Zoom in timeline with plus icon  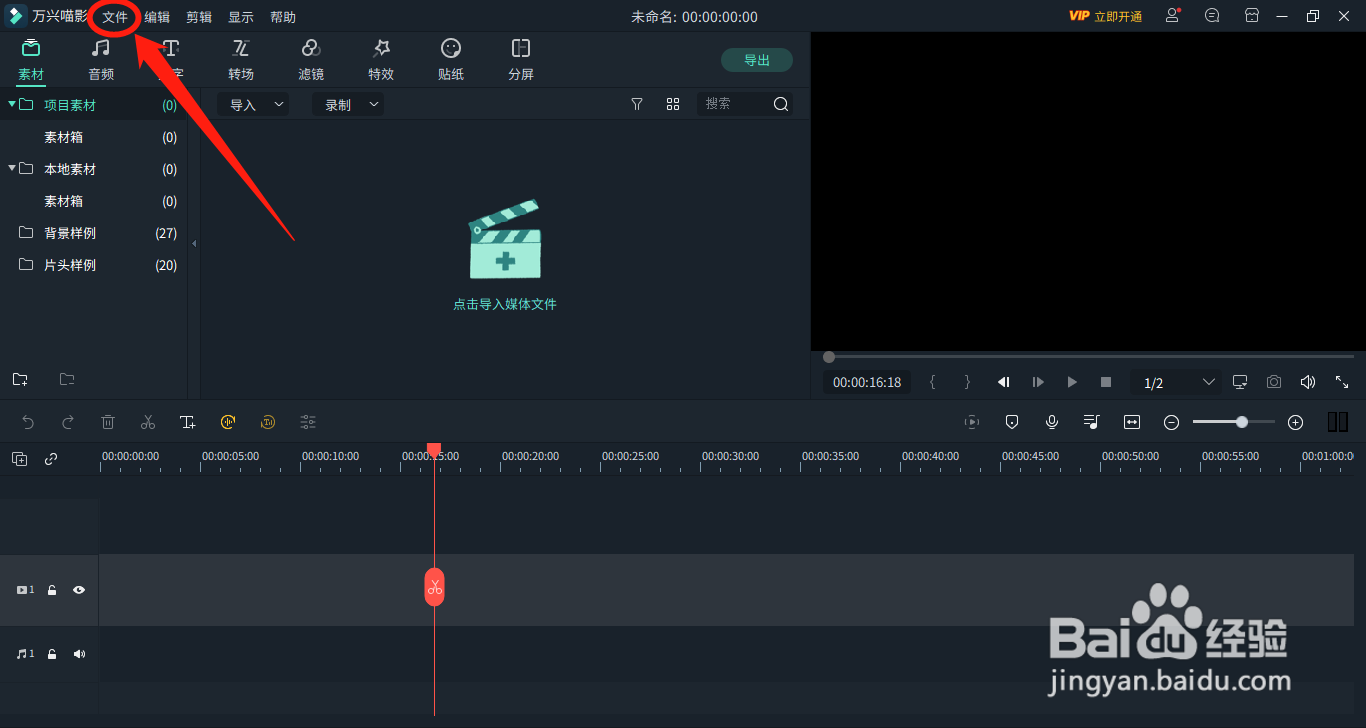click(x=1295, y=422)
